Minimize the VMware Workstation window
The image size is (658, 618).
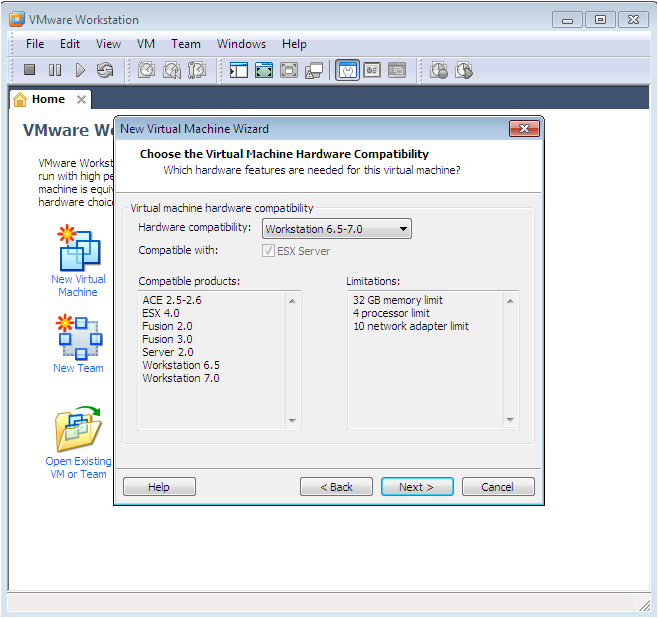pyautogui.click(x=567, y=20)
